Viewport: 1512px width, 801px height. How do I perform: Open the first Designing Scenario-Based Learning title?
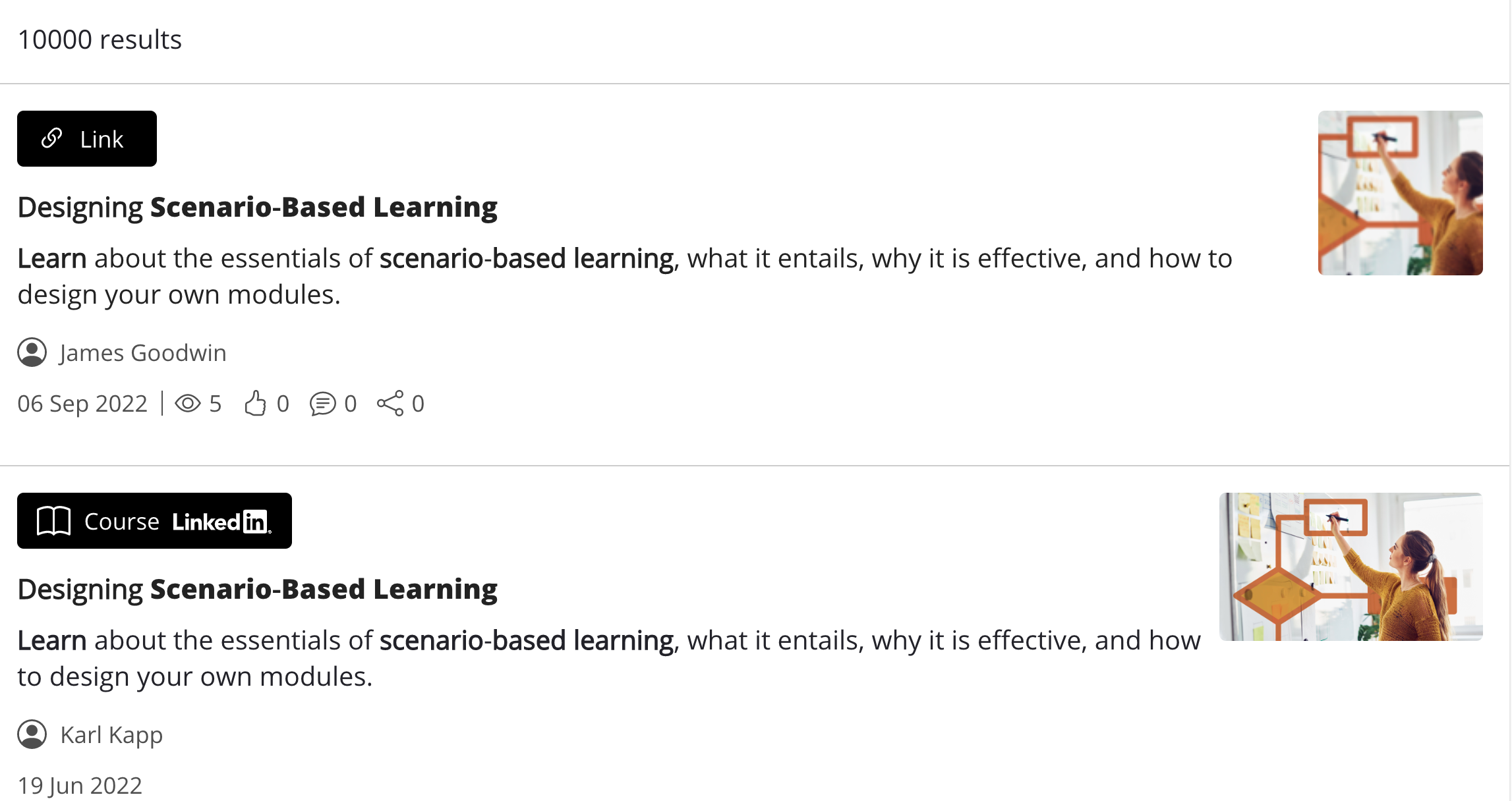pos(257,207)
